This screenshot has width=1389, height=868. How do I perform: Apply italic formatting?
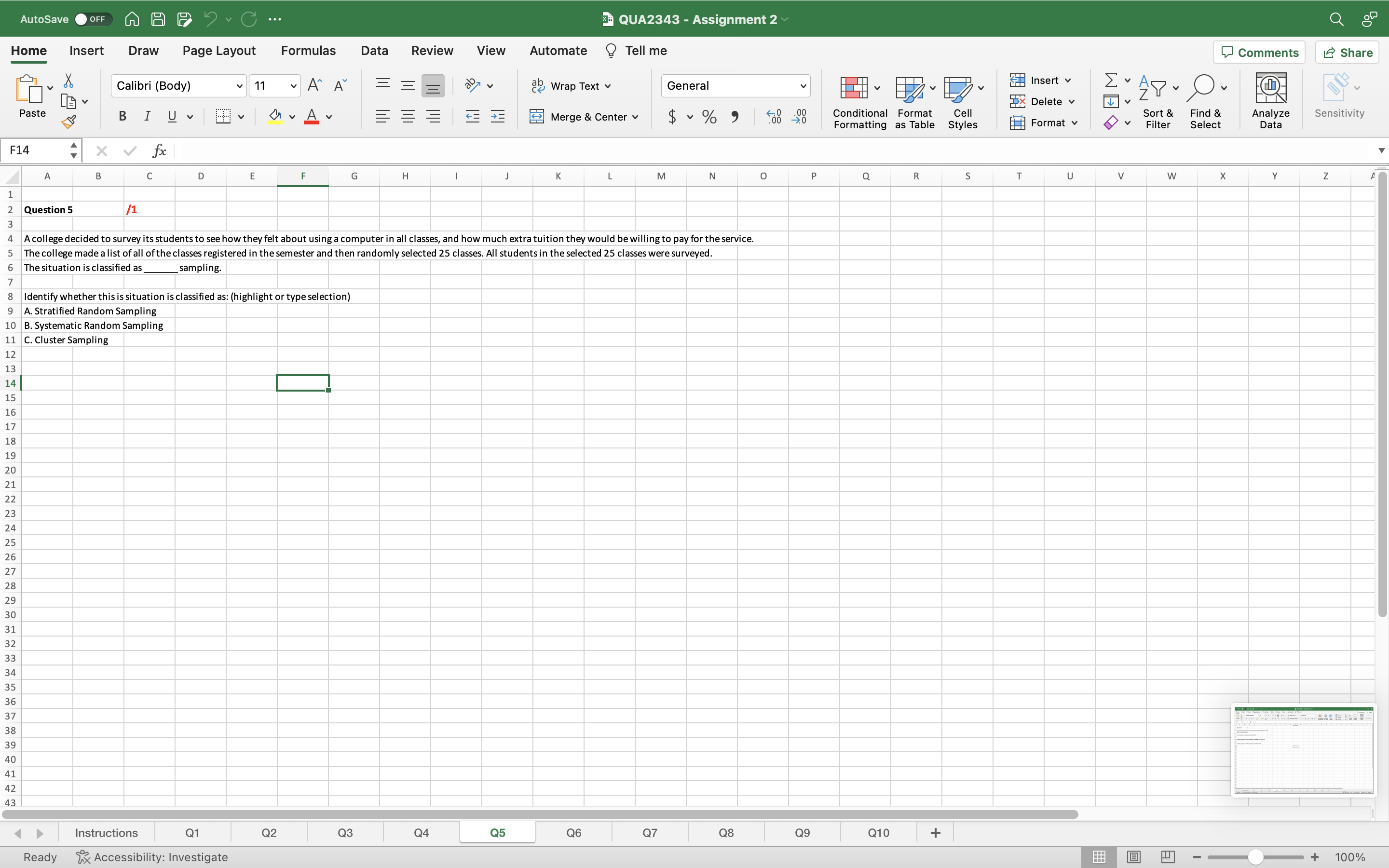tap(147, 117)
